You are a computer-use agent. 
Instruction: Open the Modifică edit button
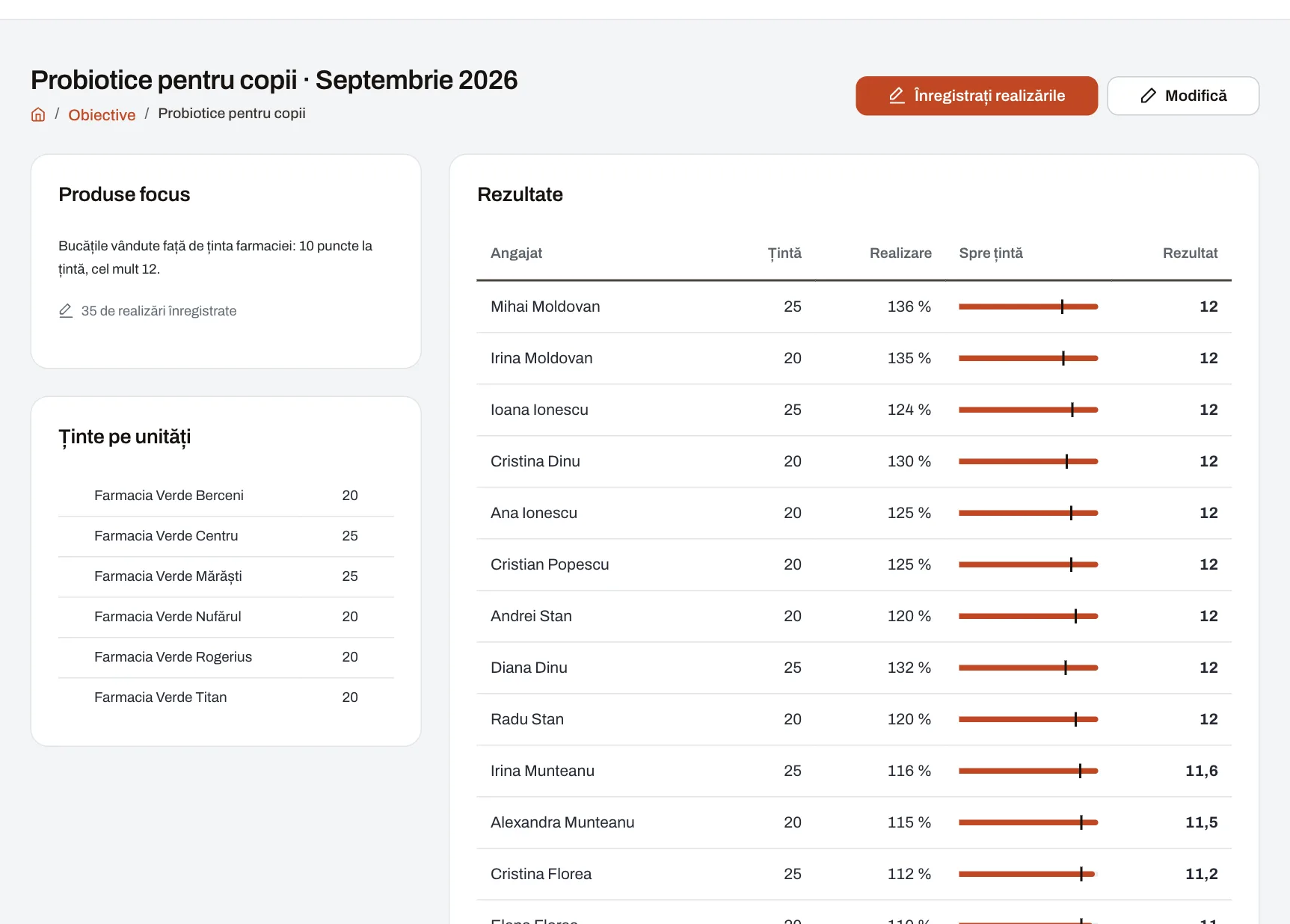[x=1183, y=96]
